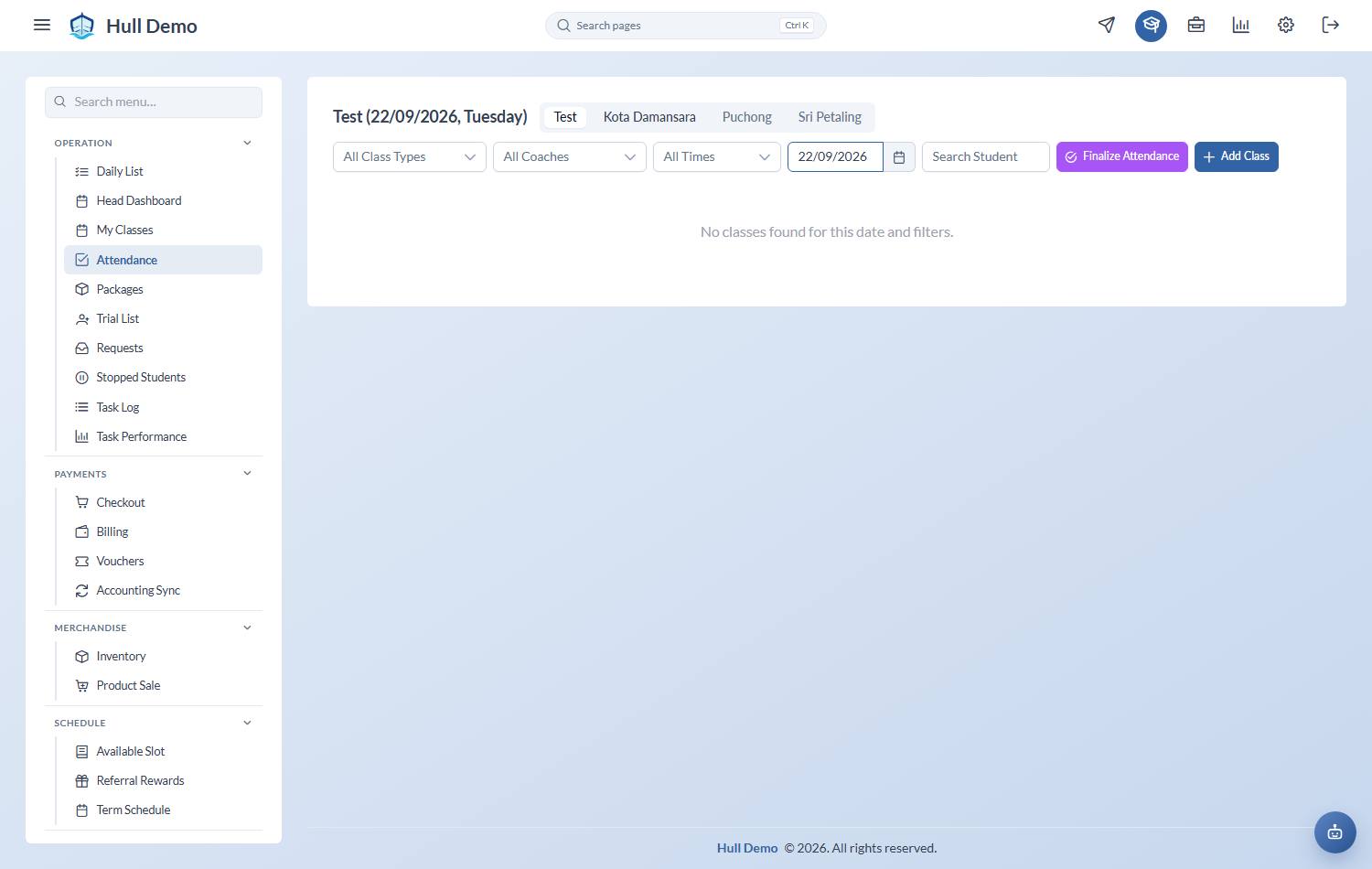Click the Finalize Attendance button
This screenshot has height=869, width=1372.
(x=1122, y=156)
